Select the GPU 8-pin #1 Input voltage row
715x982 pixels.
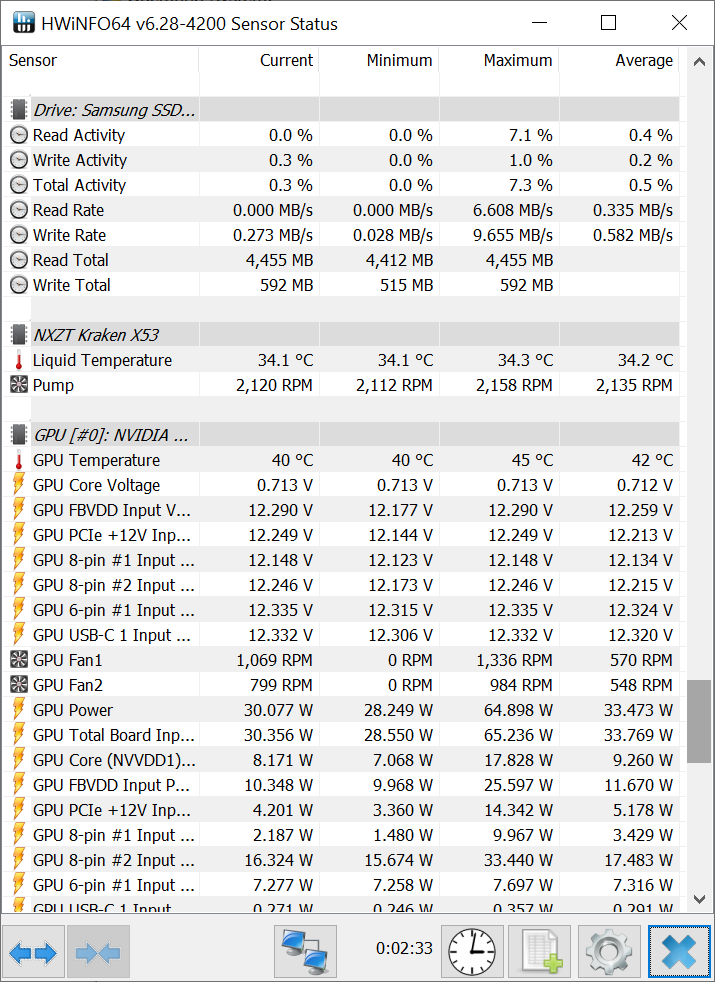(341, 560)
